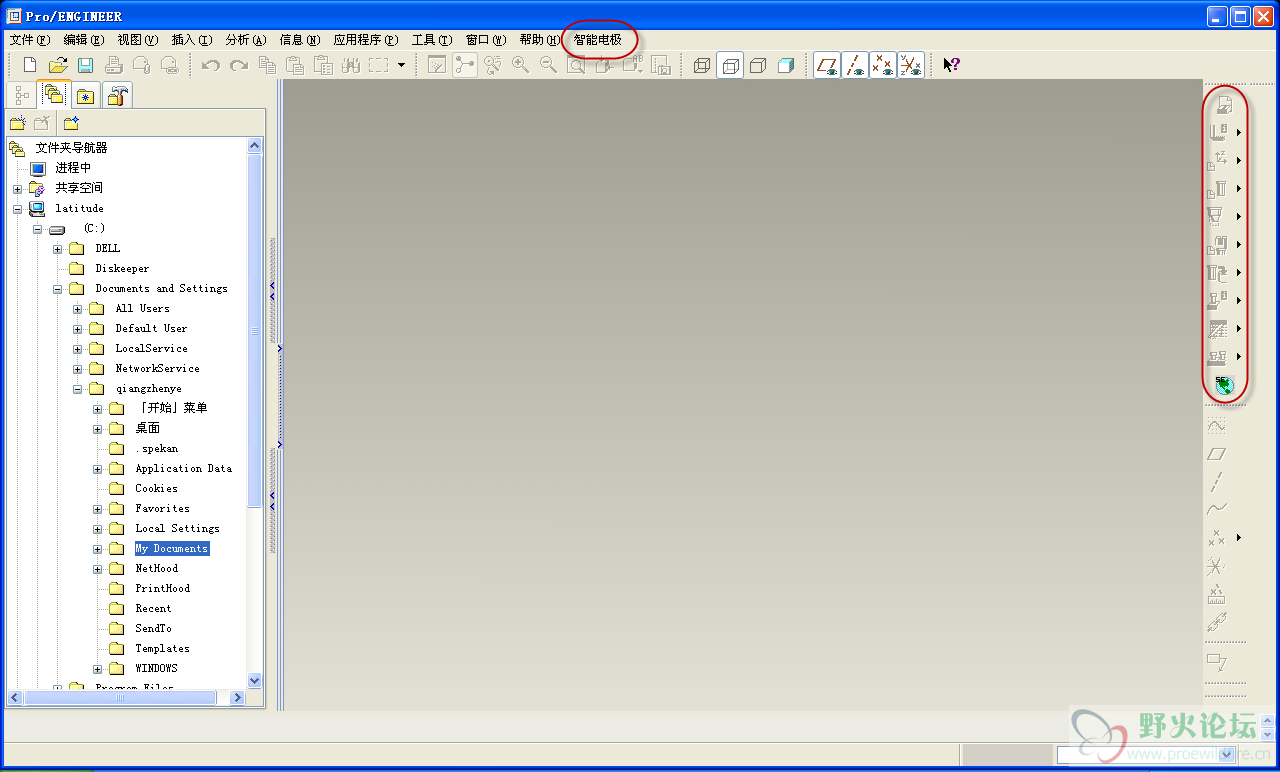Image resolution: width=1280 pixels, height=772 pixels.
Task: Toggle datum points display
Action: (x=883, y=65)
